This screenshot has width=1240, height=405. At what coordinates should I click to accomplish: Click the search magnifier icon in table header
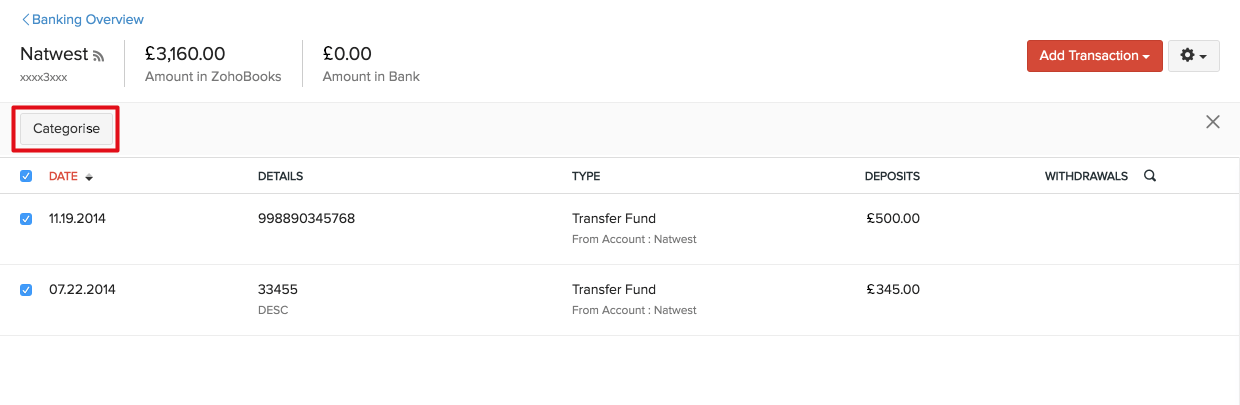[x=1150, y=176]
